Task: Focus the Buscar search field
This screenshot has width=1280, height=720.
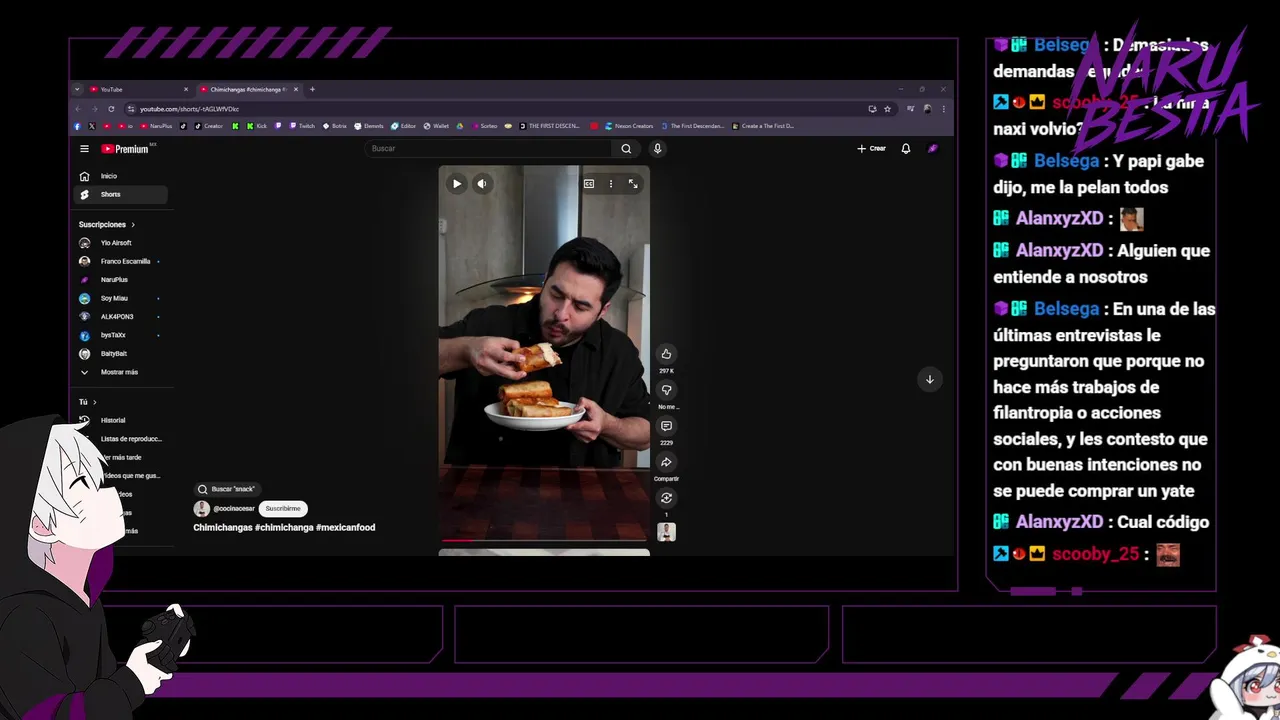Action: pos(490,149)
